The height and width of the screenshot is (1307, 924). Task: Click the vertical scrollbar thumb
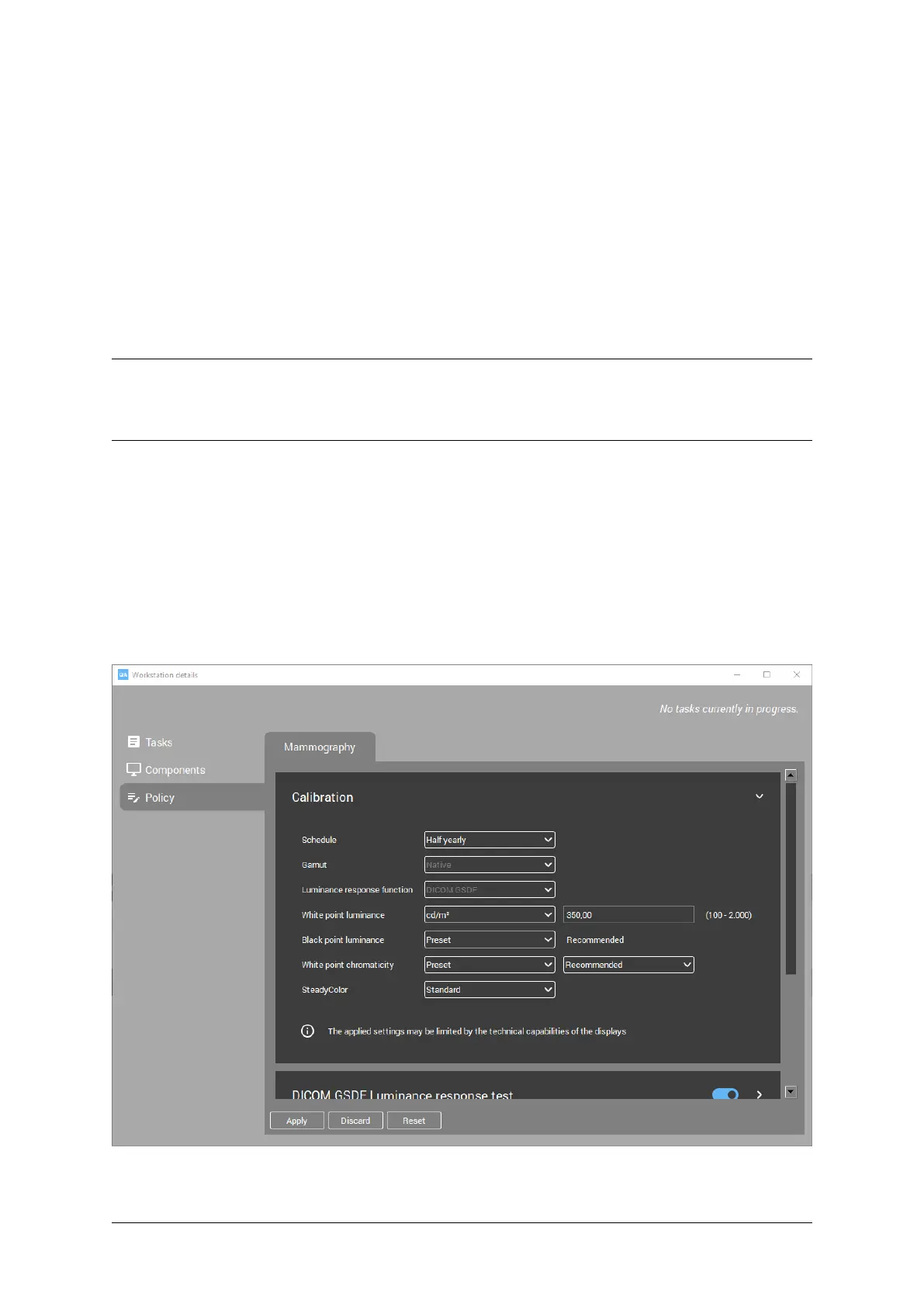(791, 877)
